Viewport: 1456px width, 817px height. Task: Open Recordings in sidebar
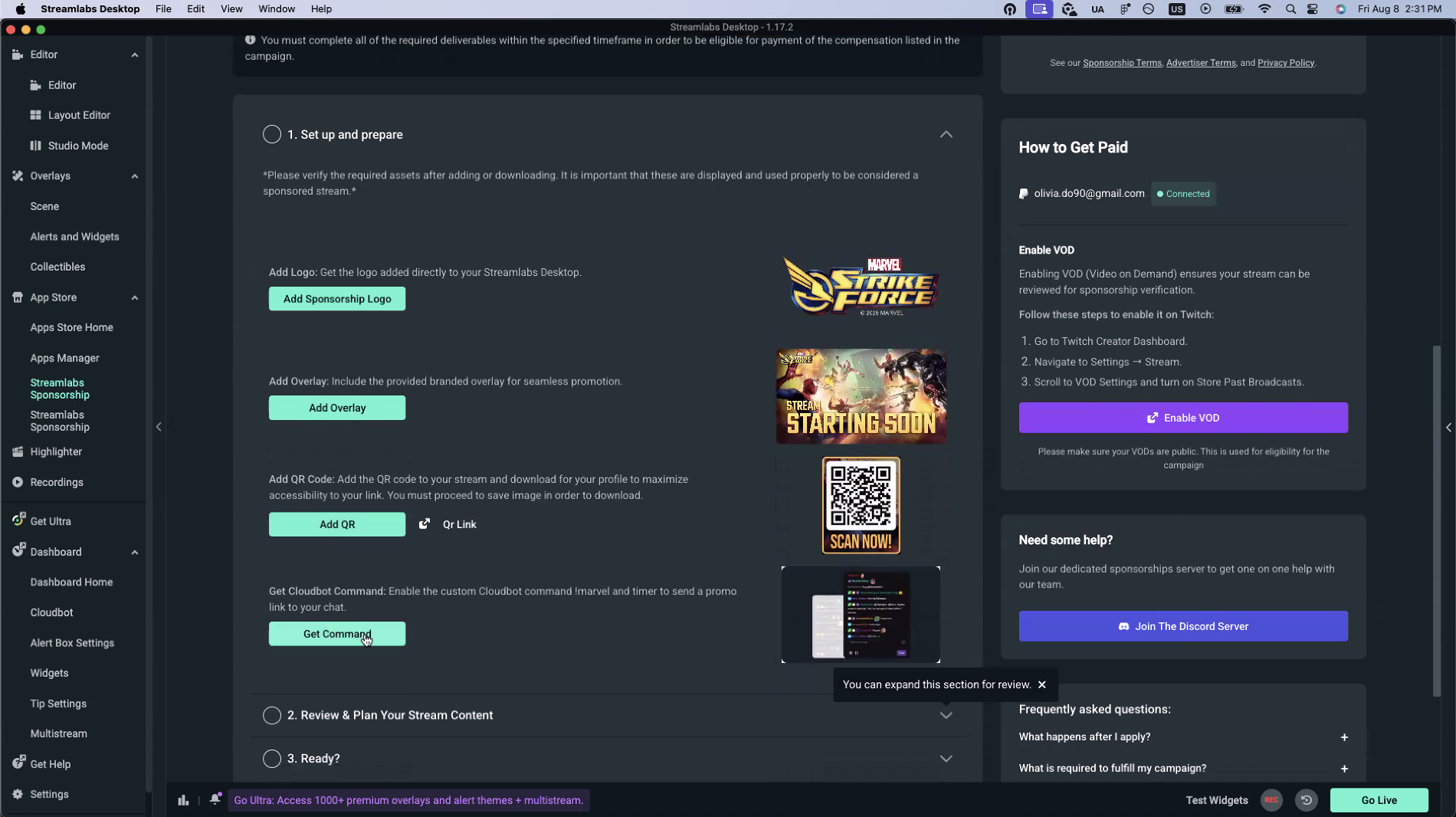[56, 482]
